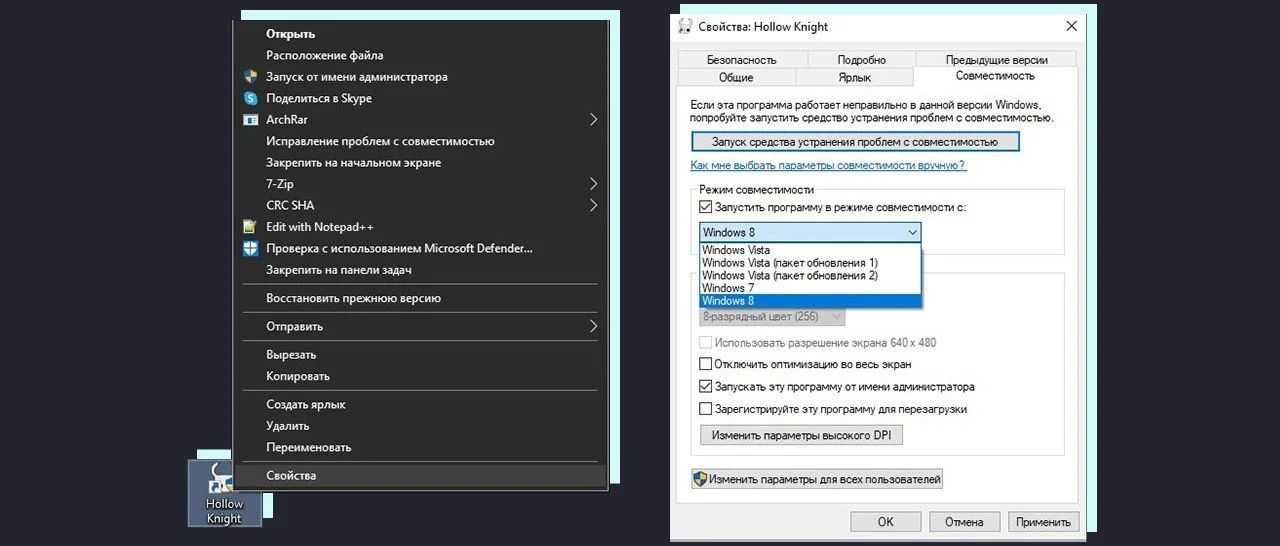Click the Hollow Knight icon in the properties title bar
Screen dimensions: 1280x546
click(685, 26)
